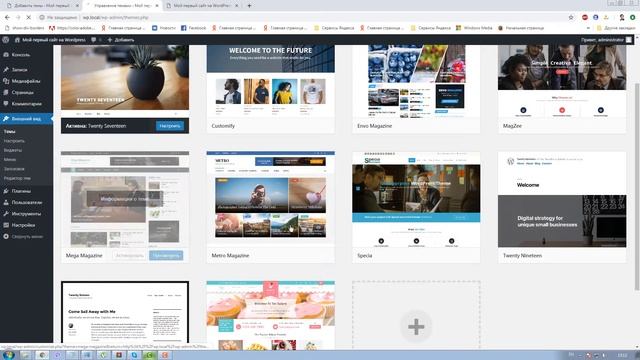Open the Привет, administrator account menu
Viewport: 640px width, 360px height.
tap(607, 40)
